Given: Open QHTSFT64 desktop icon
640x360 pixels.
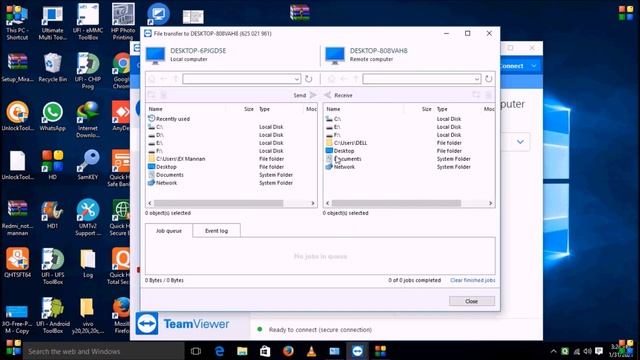Looking at the screenshot, I should (x=18, y=263).
